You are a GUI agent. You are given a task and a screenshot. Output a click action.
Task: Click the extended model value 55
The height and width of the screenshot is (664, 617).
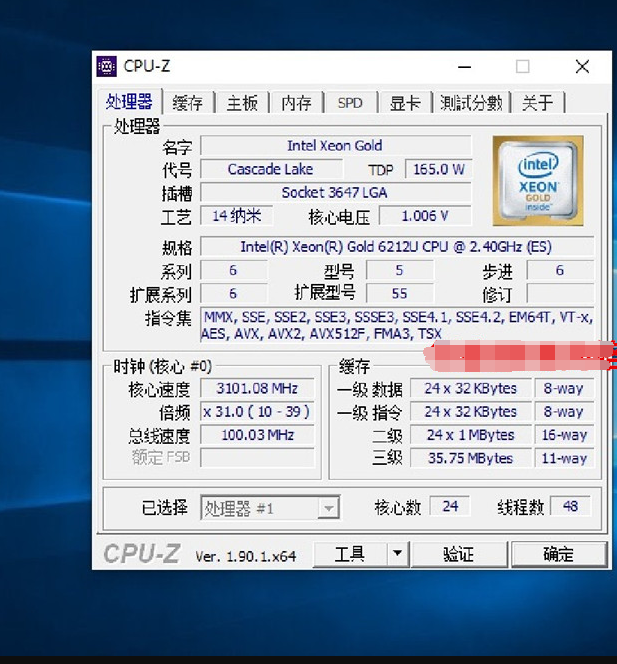click(400, 293)
